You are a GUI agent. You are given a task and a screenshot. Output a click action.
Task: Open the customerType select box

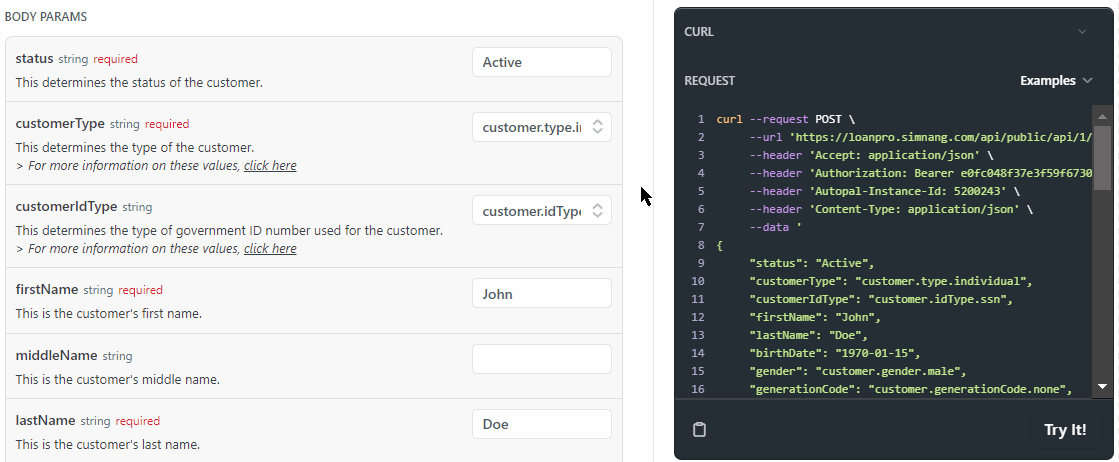(541, 127)
